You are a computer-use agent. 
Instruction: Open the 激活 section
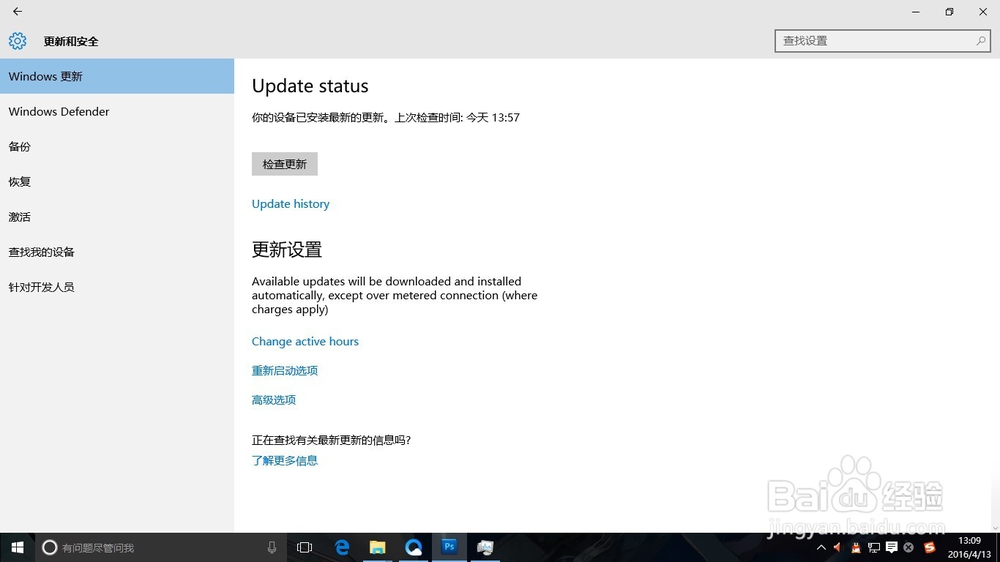point(117,217)
